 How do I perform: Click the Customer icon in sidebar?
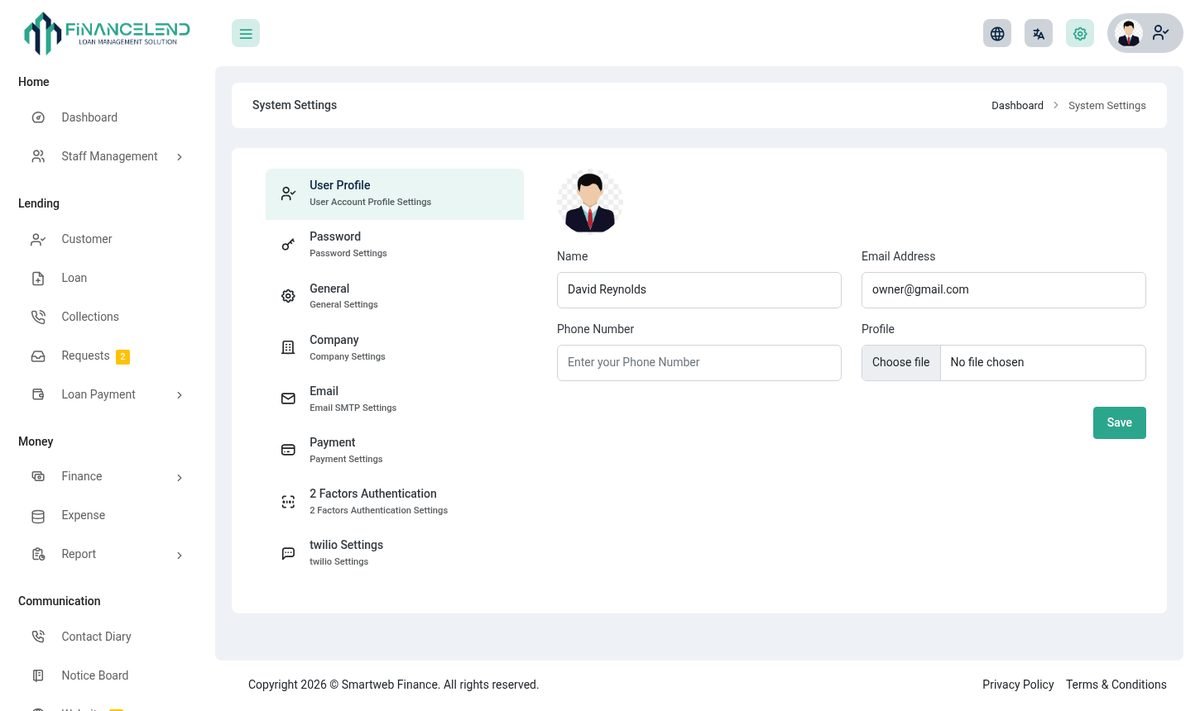tap(38, 240)
